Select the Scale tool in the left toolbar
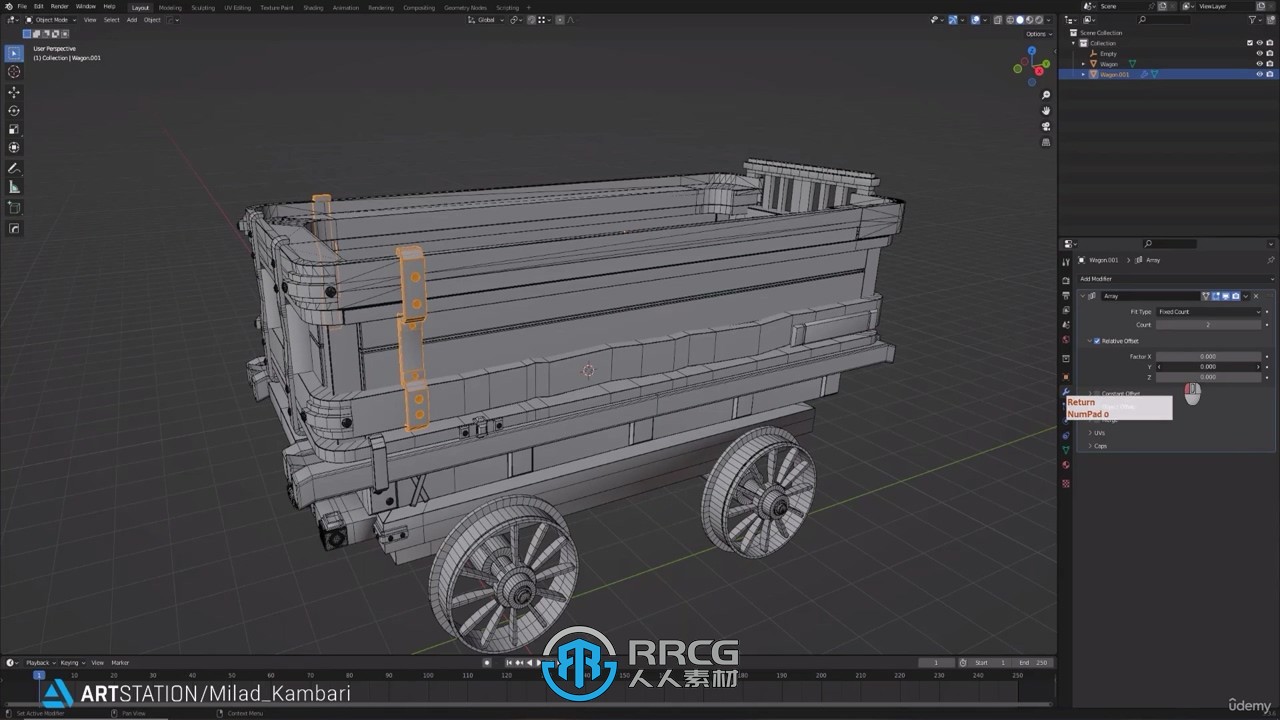 click(x=14, y=130)
